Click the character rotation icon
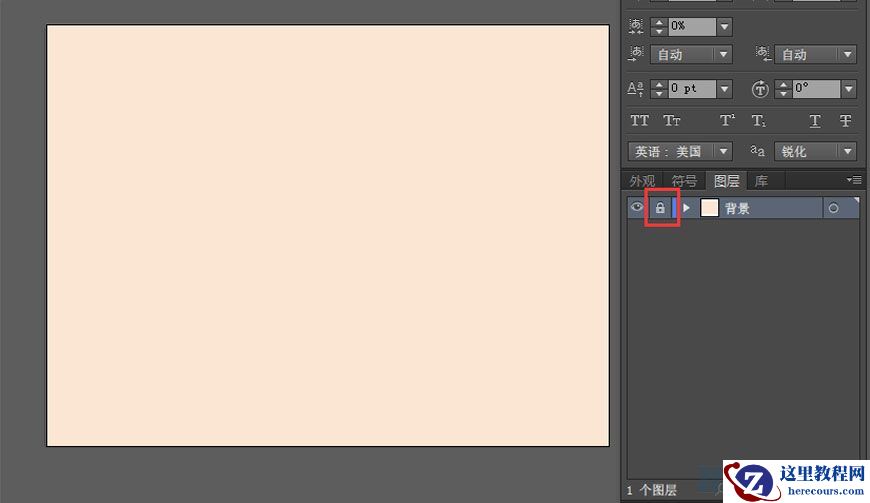This screenshot has height=503, width=870. click(x=760, y=89)
